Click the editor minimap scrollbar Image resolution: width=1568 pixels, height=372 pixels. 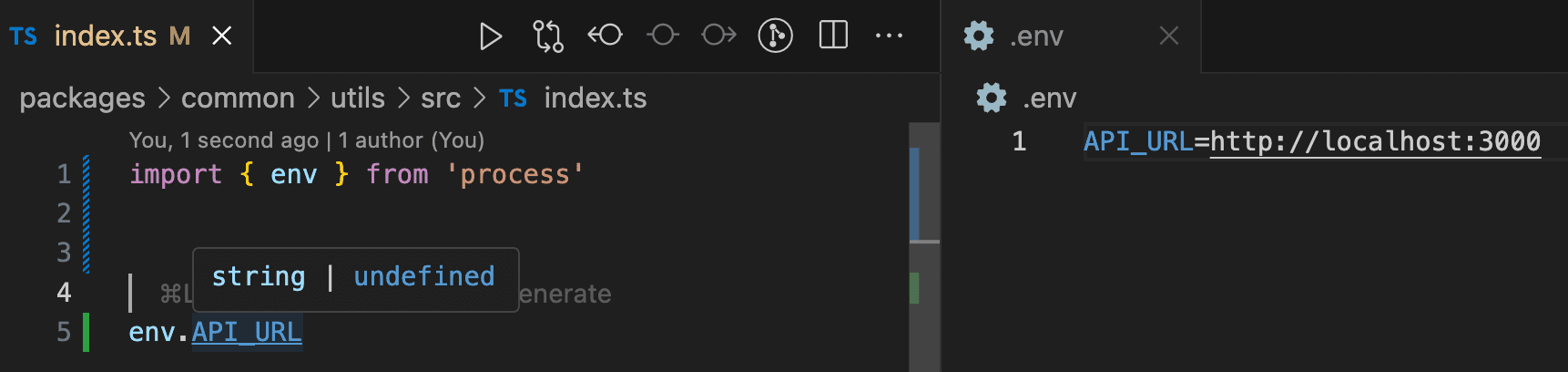pyautogui.click(x=924, y=247)
